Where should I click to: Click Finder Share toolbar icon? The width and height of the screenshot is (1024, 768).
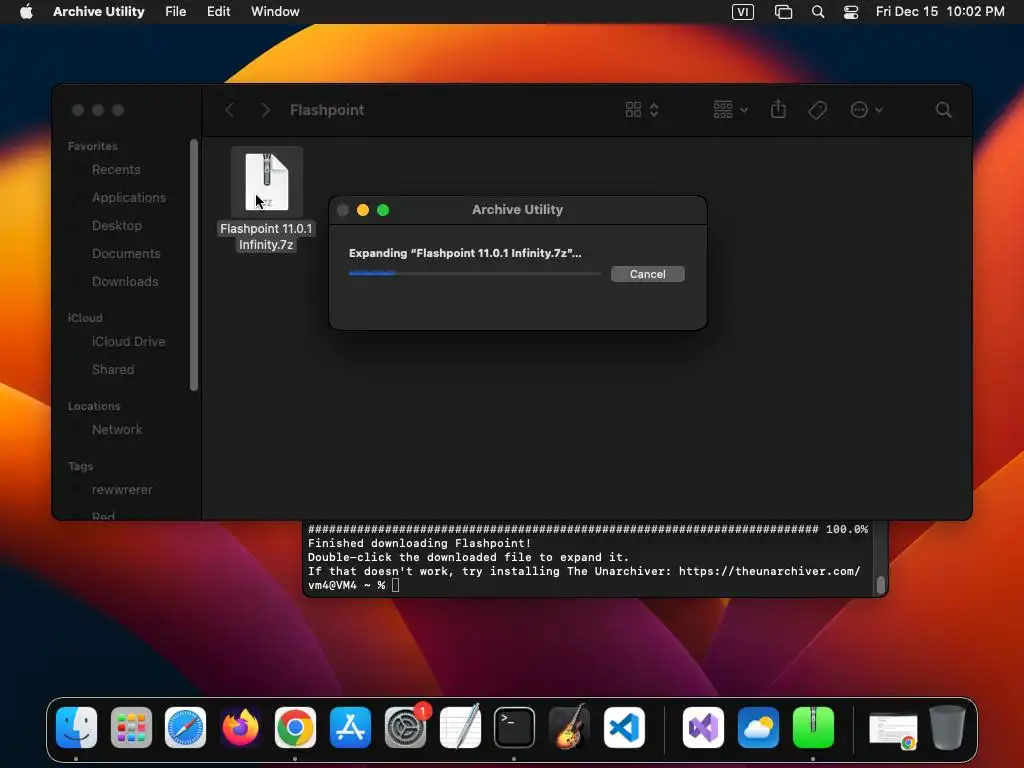tap(778, 109)
